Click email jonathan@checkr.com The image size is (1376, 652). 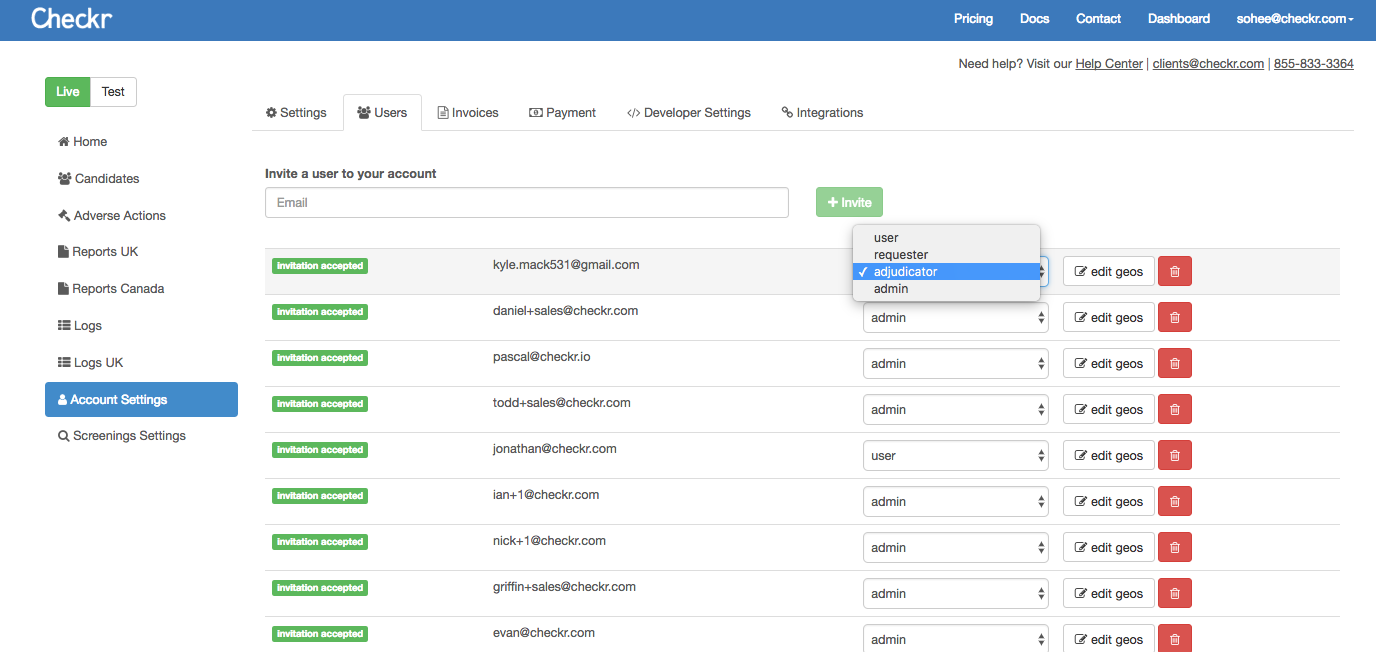554,449
